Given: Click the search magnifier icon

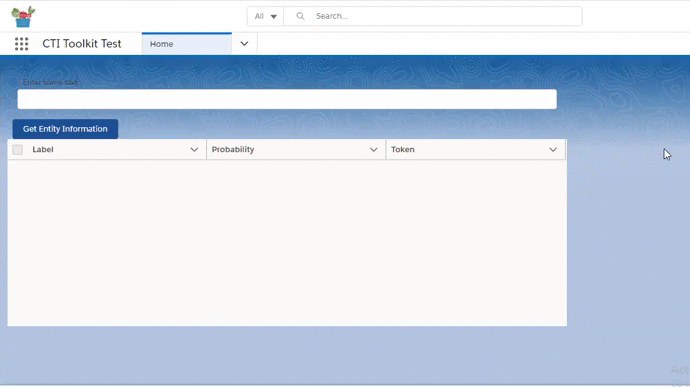Looking at the screenshot, I should click(x=300, y=16).
